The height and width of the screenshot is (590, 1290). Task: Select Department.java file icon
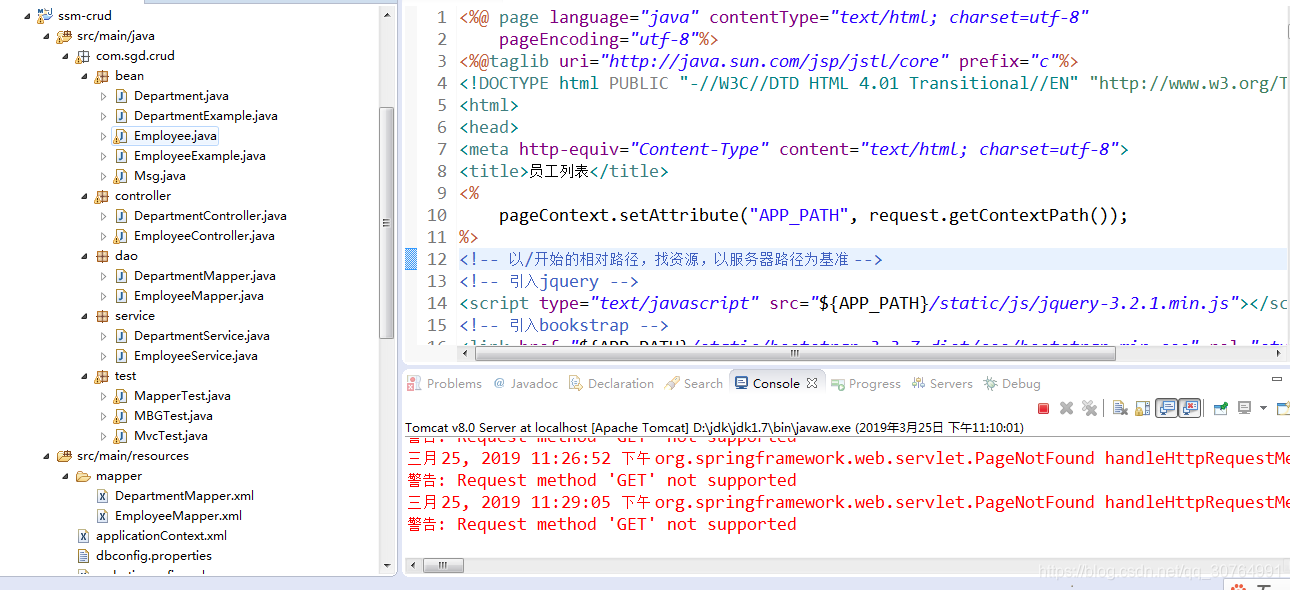pos(121,96)
